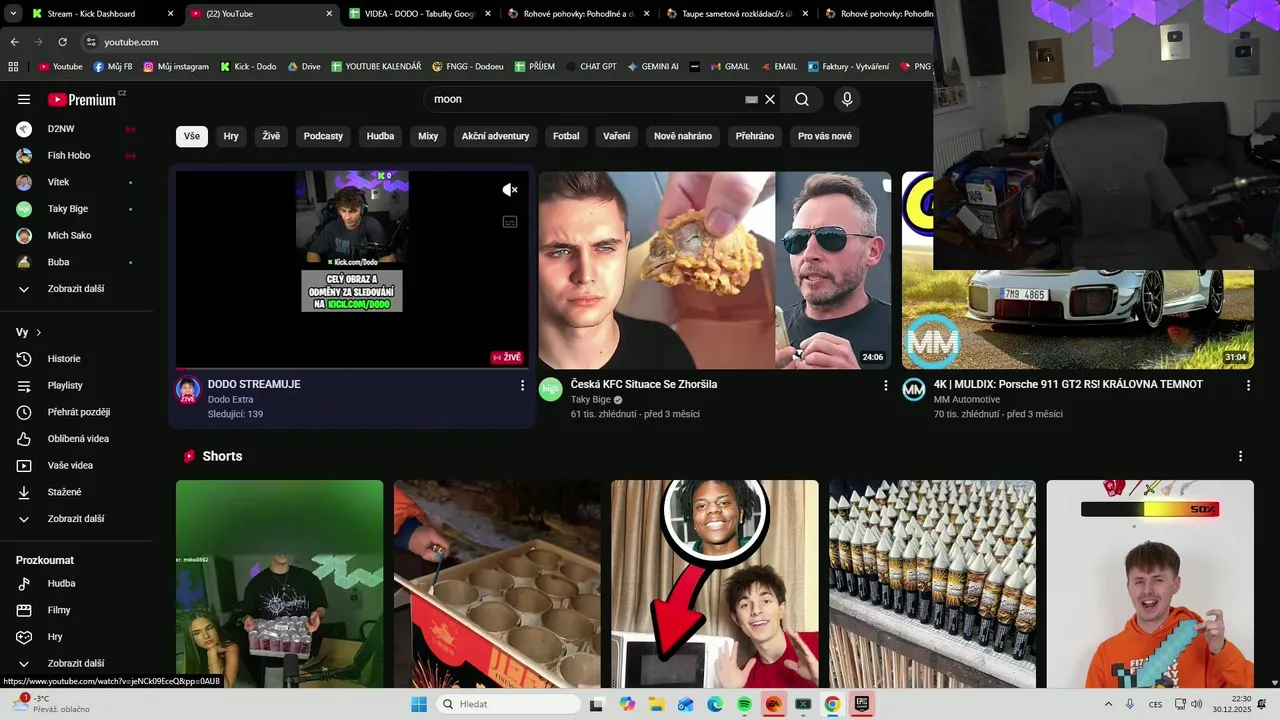Screen dimensions: 1280x720
Task: Clear the search box with the X icon
Action: click(770, 99)
